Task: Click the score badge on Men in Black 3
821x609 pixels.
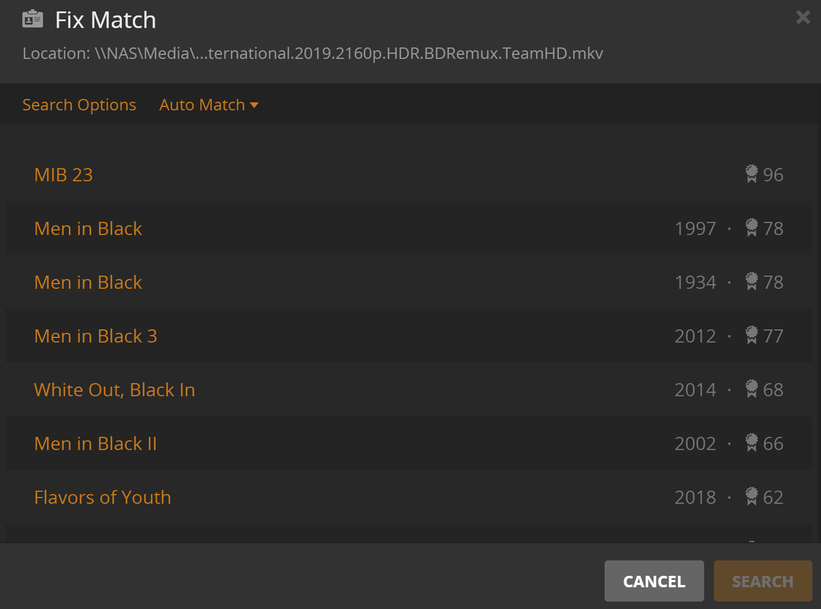Action: [751, 336]
